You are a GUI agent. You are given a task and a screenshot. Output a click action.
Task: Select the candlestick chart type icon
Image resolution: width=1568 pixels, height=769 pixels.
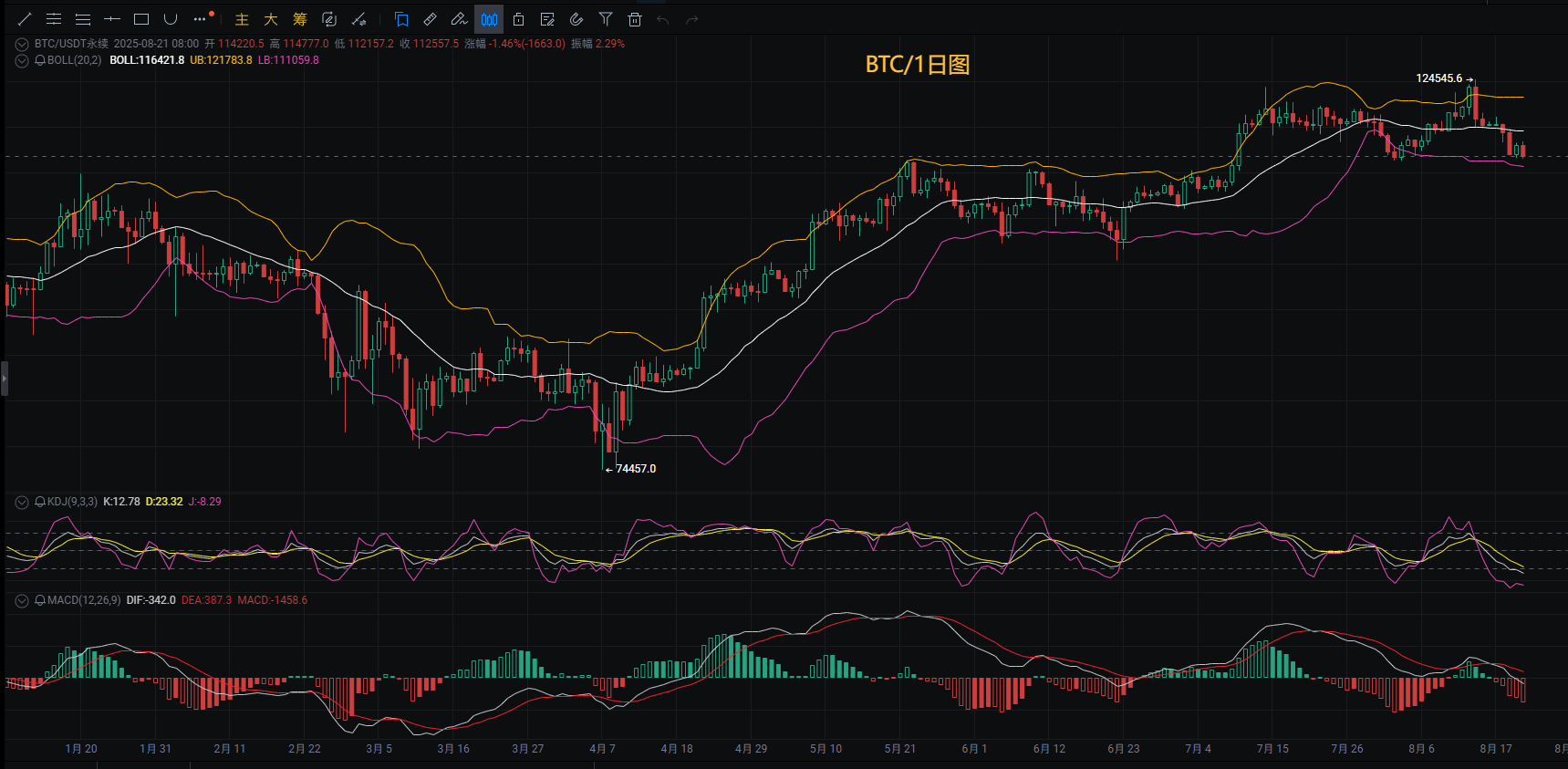point(489,19)
